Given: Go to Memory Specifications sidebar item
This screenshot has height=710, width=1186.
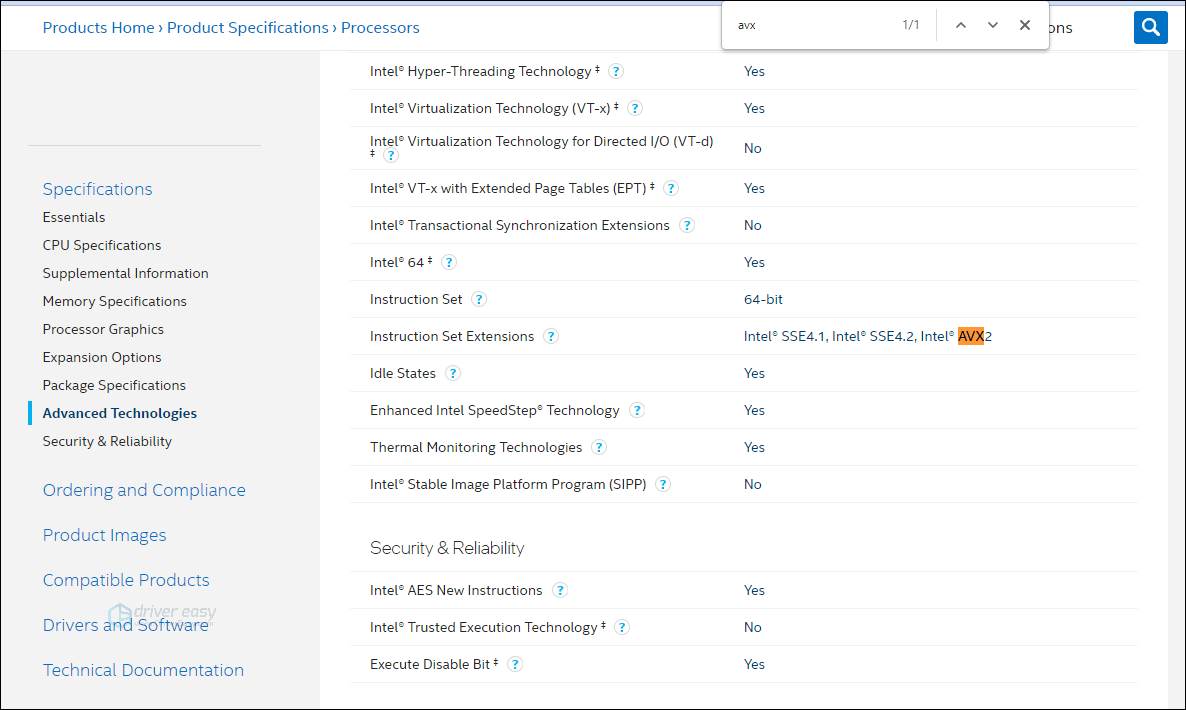Looking at the screenshot, I should pyautogui.click(x=114, y=302).
